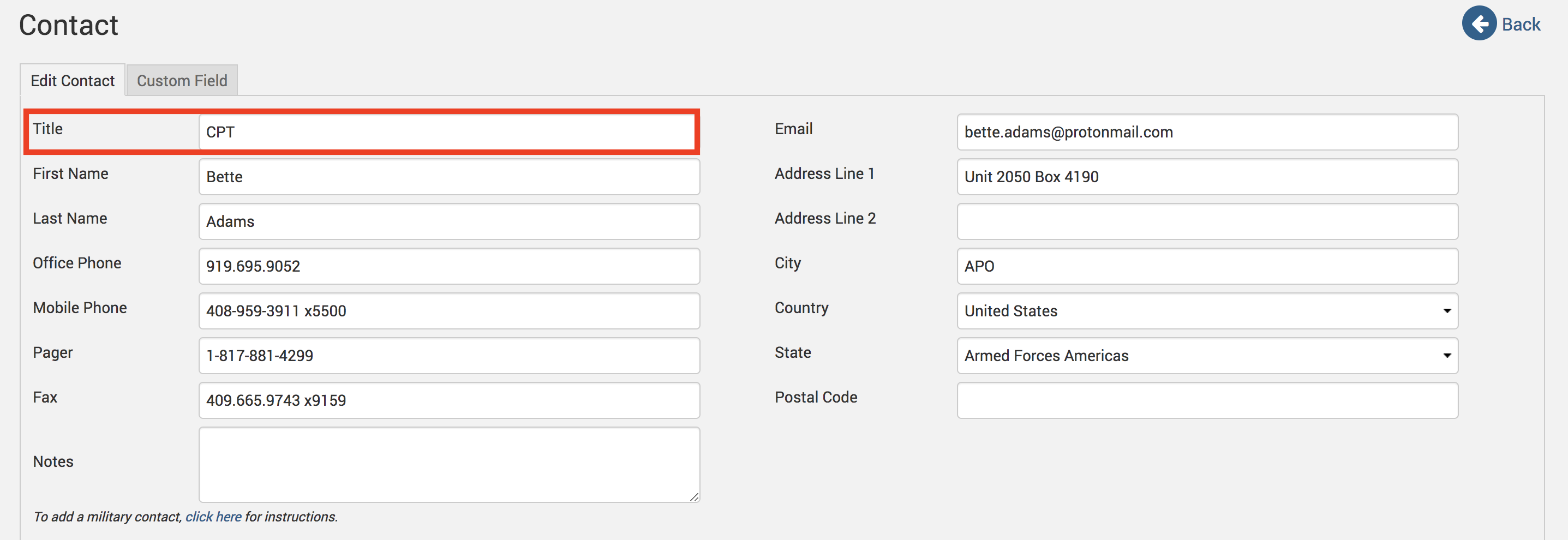
Task: Click the Address Line 1 label
Action: coord(825,173)
